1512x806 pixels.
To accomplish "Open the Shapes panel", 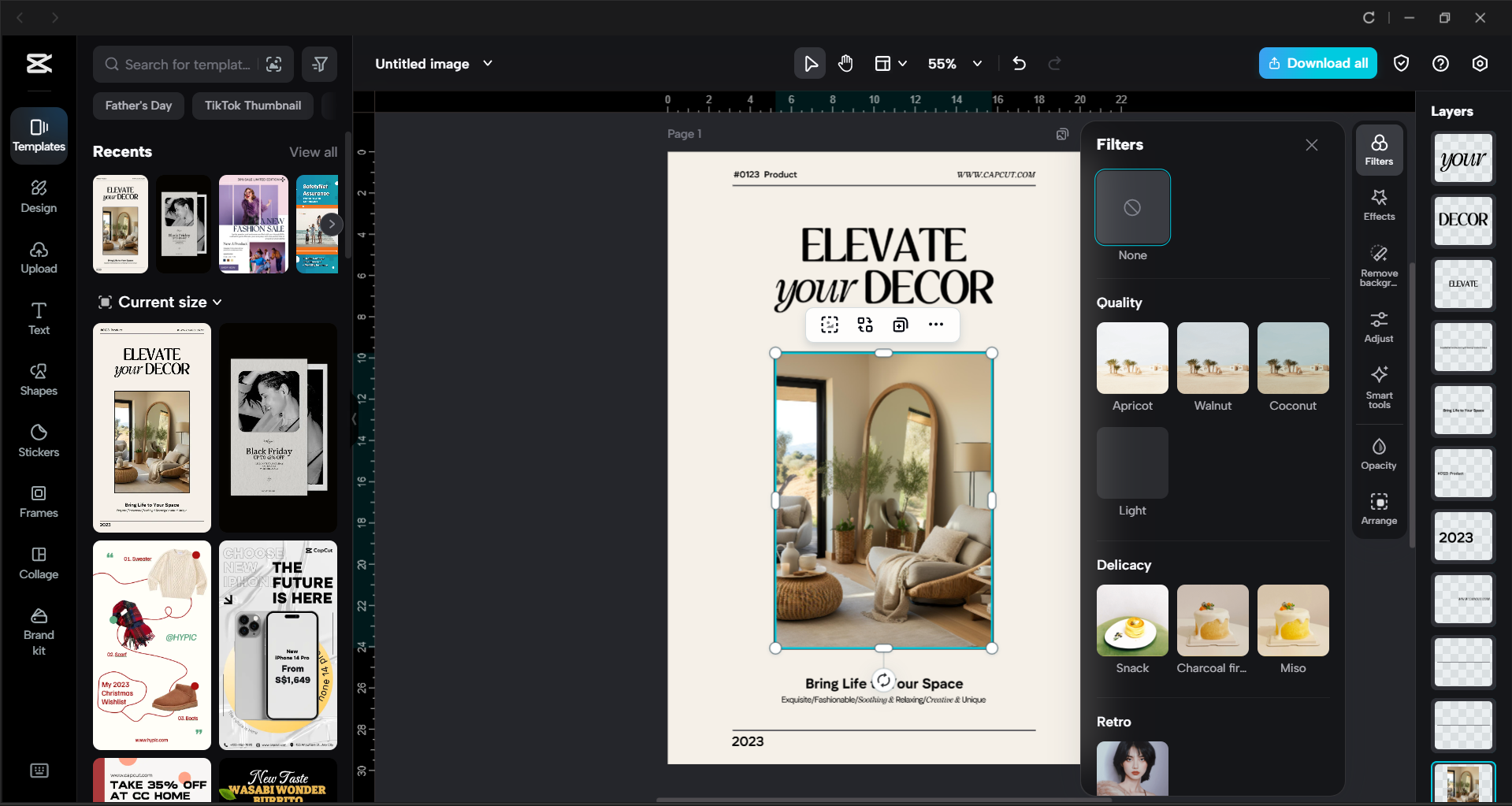I will (x=38, y=380).
